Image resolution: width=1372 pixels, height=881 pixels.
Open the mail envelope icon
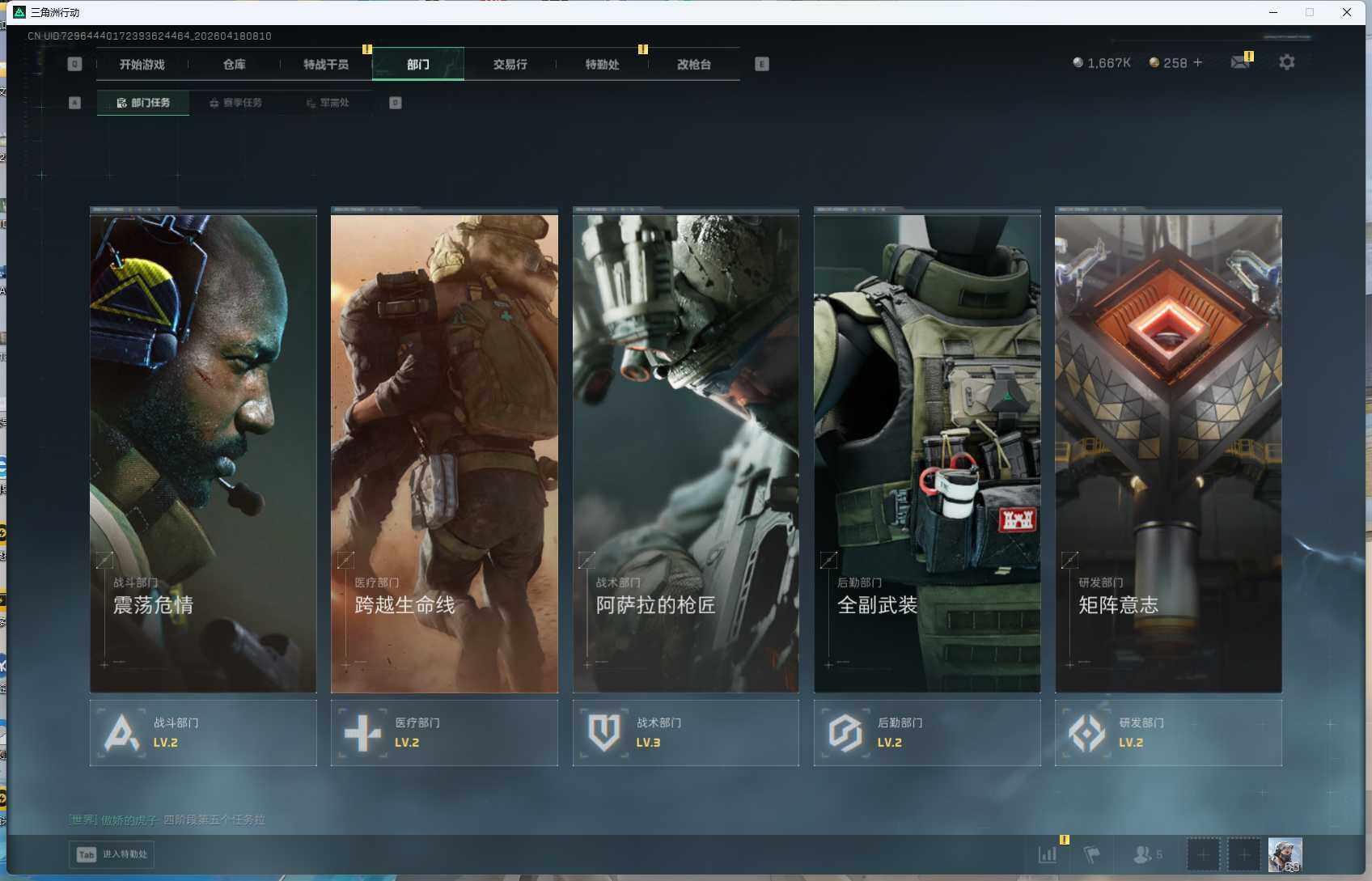point(1240,62)
